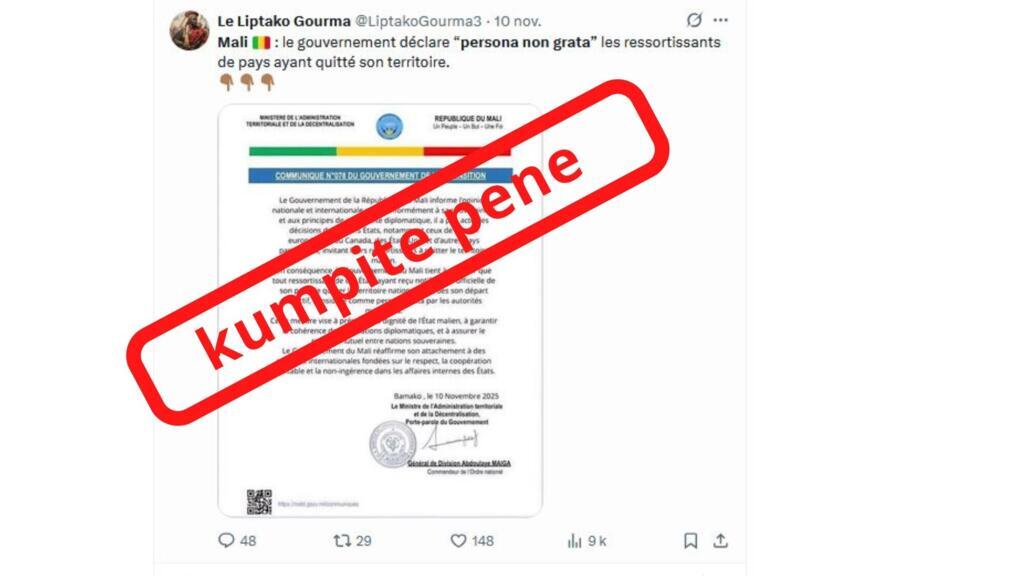1024x576 pixels.
Task: Open the three-dot more options menu
Action: pos(720,20)
